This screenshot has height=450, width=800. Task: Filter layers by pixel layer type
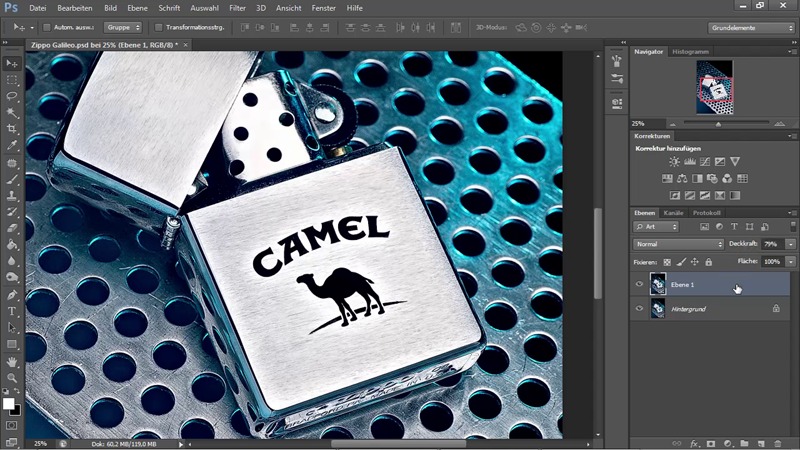click(705, 227)
